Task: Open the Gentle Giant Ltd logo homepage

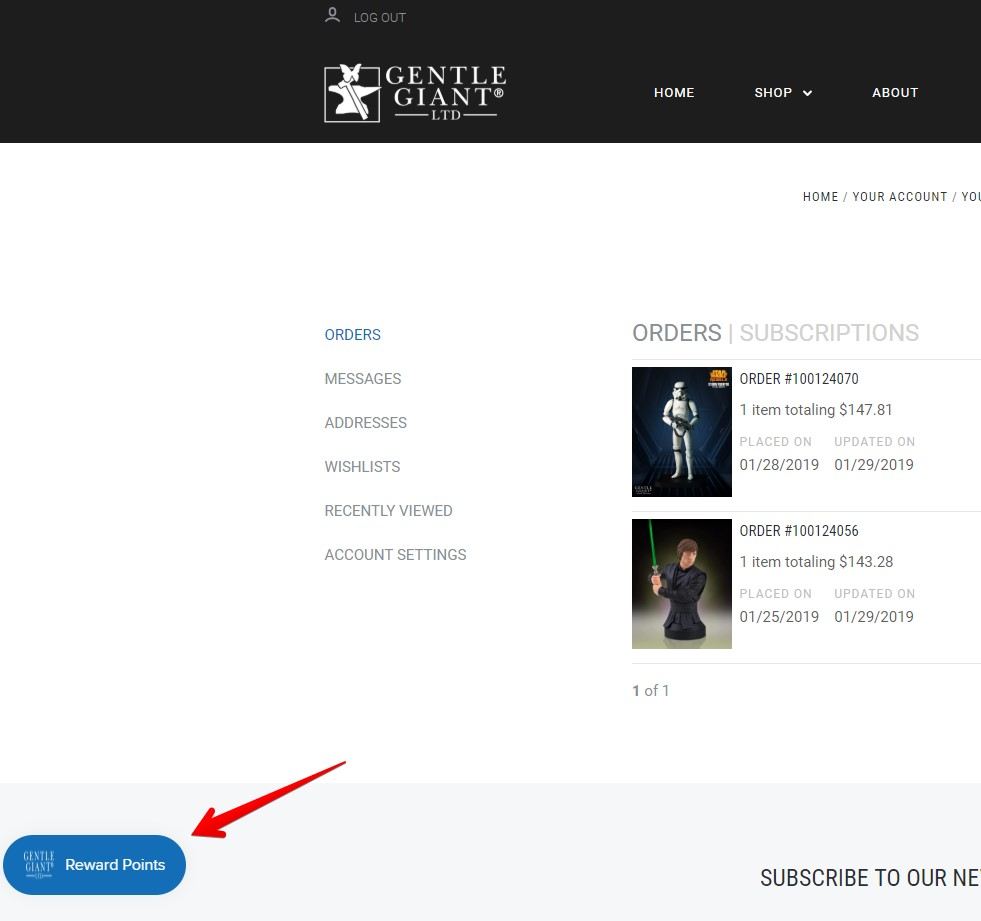Action: pos(415,93)
